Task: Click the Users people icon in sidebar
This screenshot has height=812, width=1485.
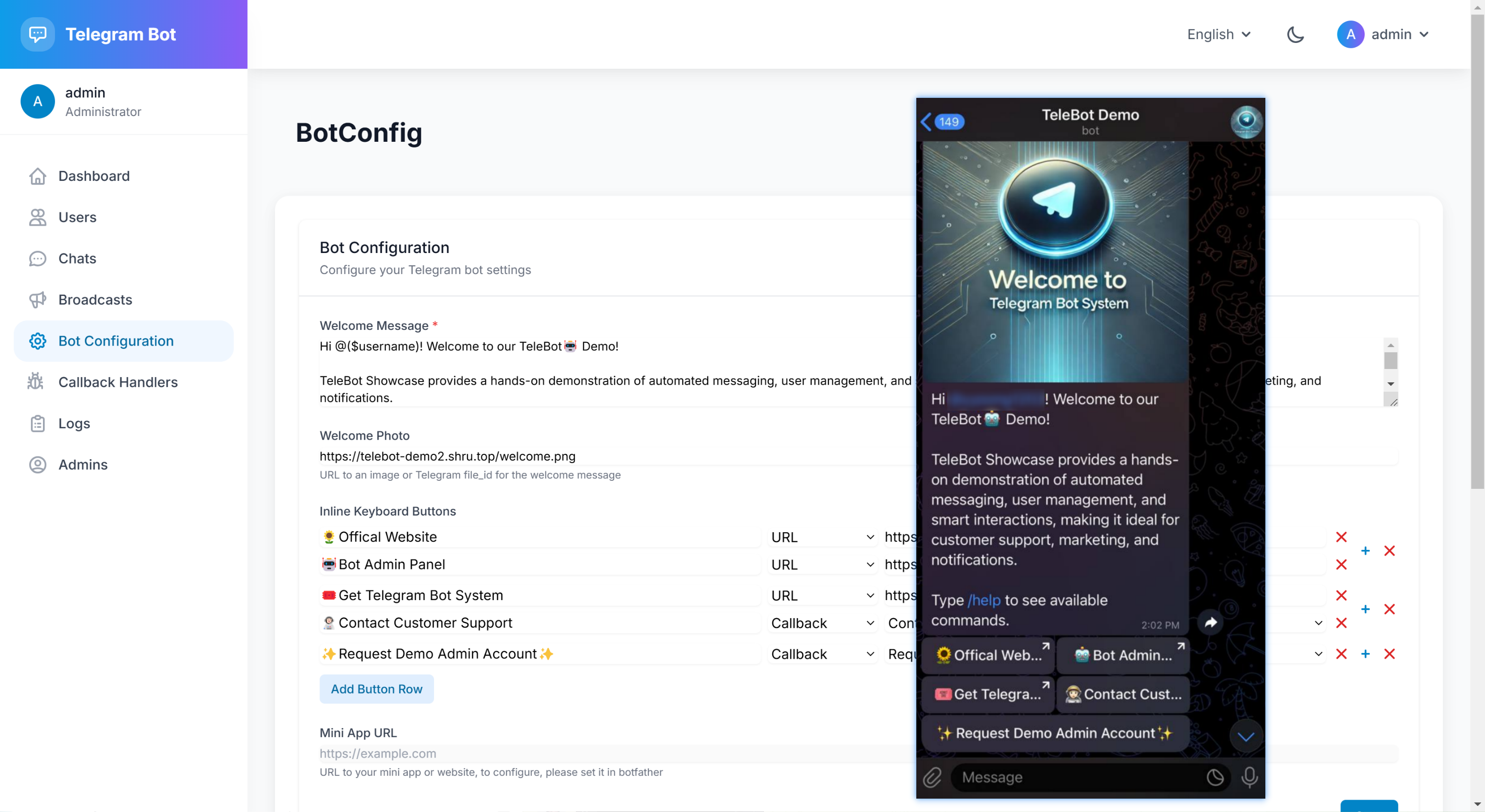Action: (37, 217)
